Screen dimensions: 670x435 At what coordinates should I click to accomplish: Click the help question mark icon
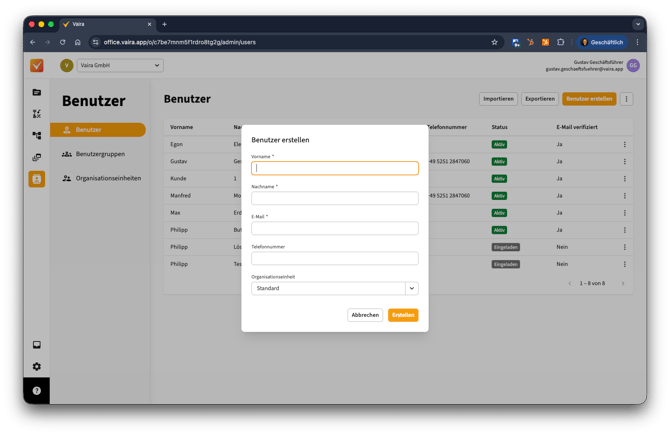point(37,390)
